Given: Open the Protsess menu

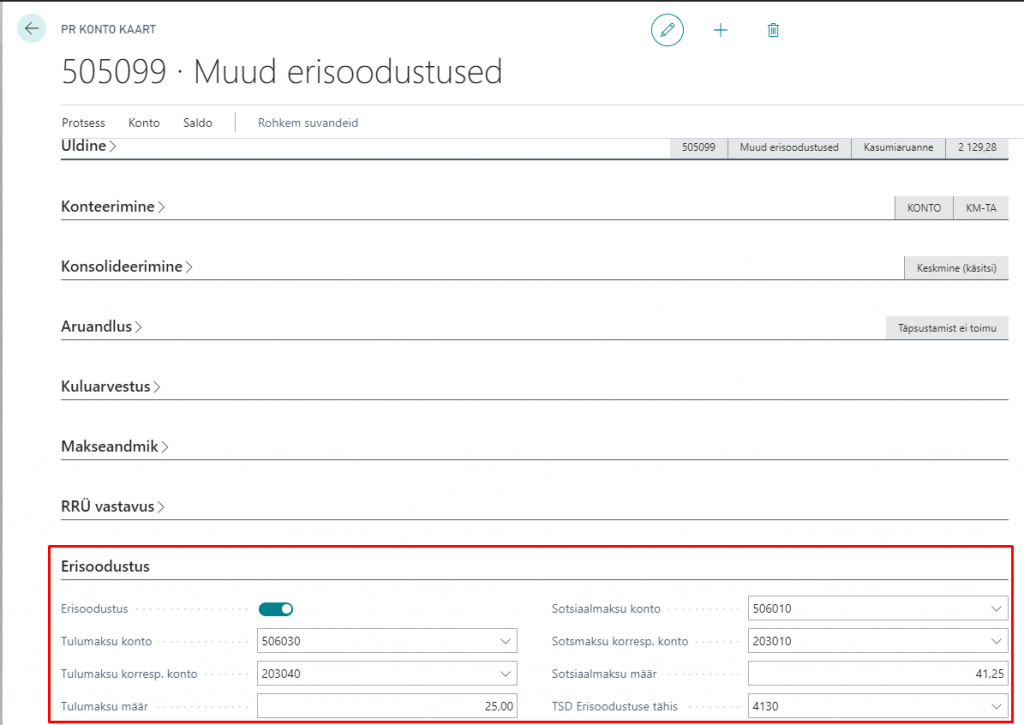Looking at the screenshot, I should 83,123.
